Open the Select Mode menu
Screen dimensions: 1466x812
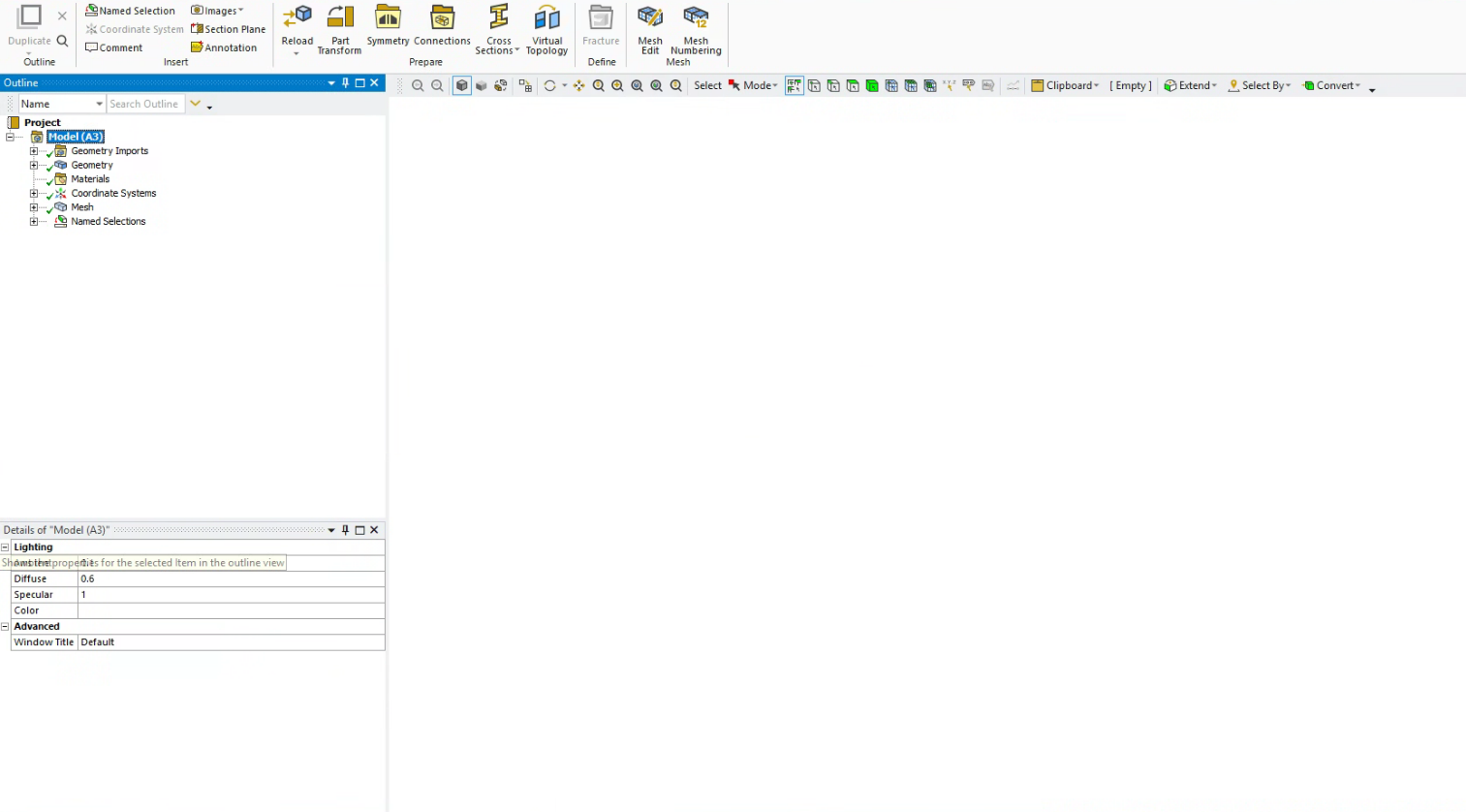click(x=754, y=85)
